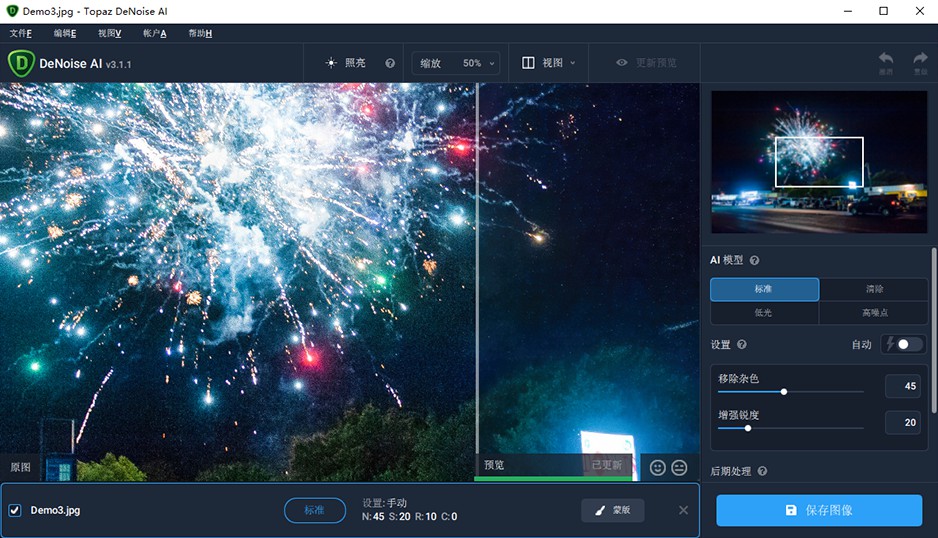938x538 pixels.
Task: Open the 缩放 50% zoom dropdown
Action: click(456, 63)
